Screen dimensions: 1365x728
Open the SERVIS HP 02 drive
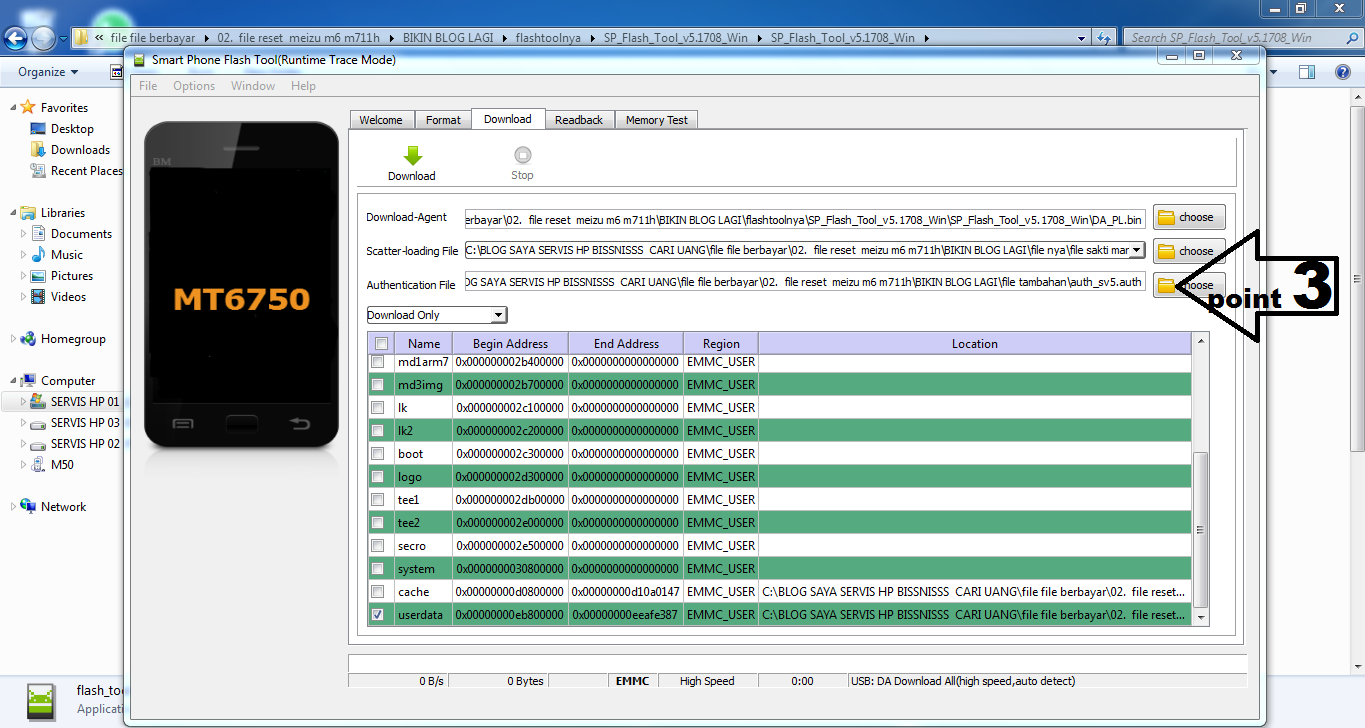point(85,444)
